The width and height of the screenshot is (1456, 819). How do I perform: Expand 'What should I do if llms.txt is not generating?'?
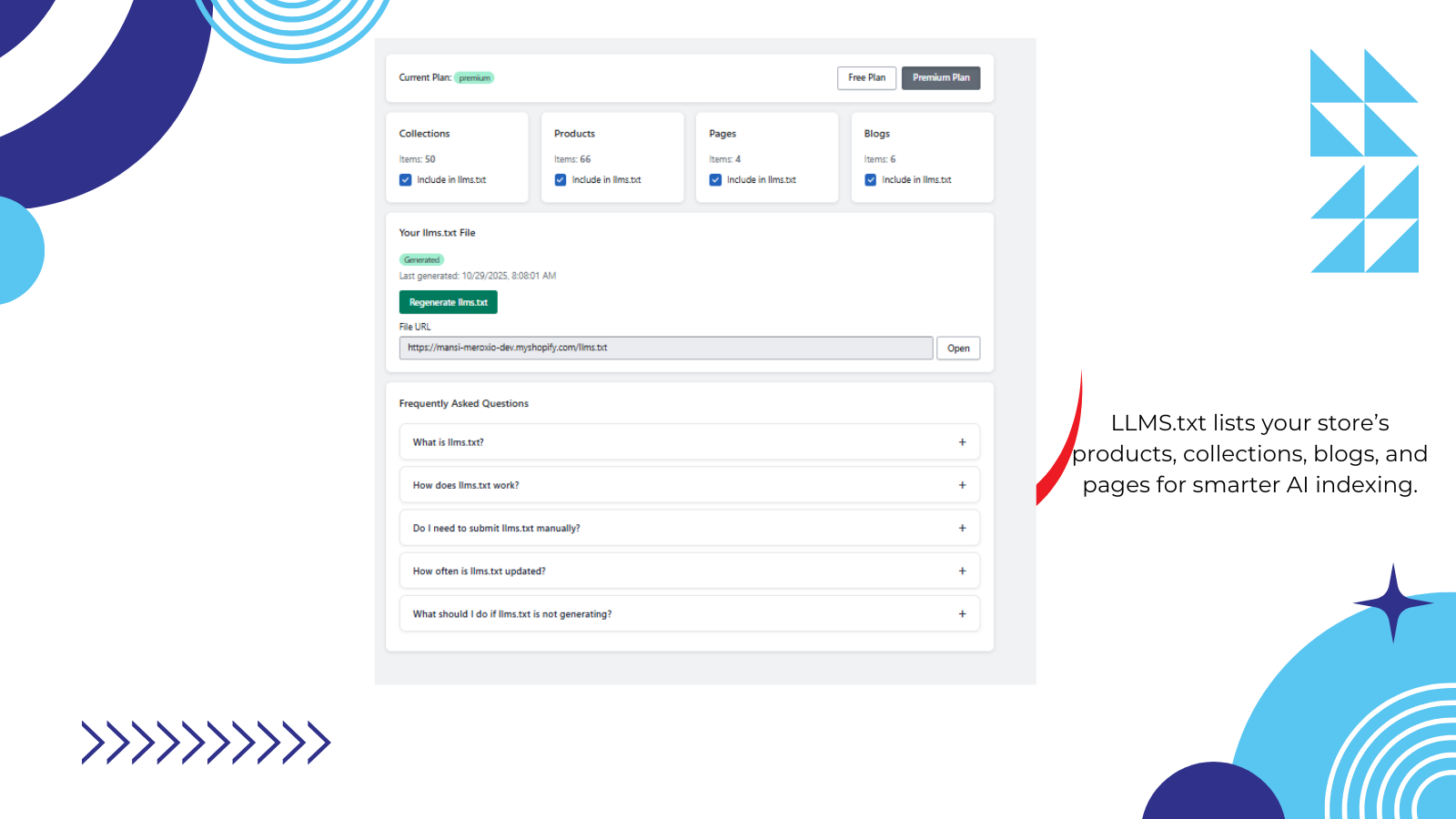pyautogui.click(x=690, y=614)
